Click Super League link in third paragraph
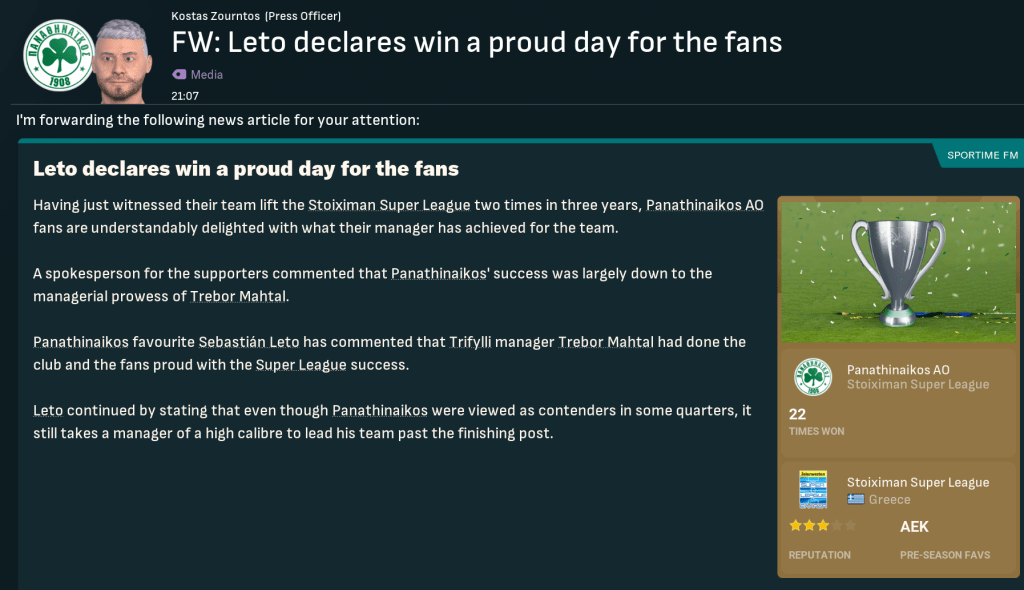 pyautogui.click(x=300, y=365)
